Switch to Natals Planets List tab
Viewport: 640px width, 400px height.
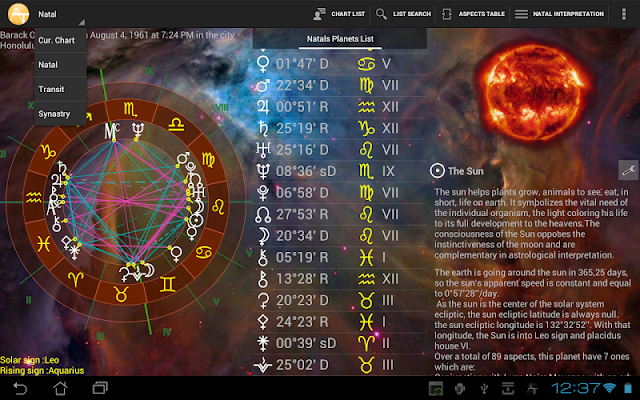[340, 39]
